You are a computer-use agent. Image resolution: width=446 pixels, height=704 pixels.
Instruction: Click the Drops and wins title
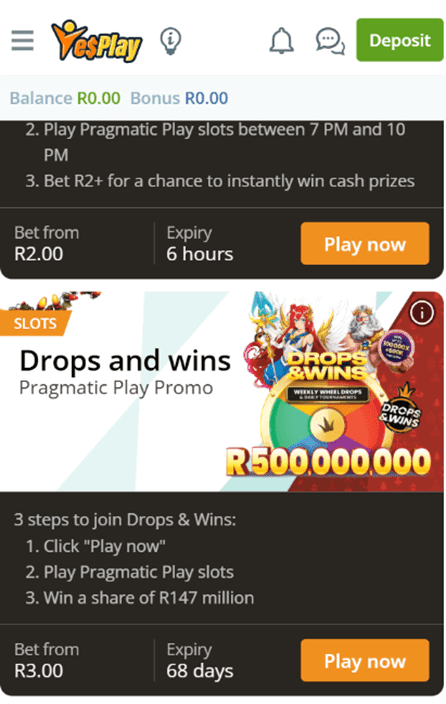click(x=125, y=361)
